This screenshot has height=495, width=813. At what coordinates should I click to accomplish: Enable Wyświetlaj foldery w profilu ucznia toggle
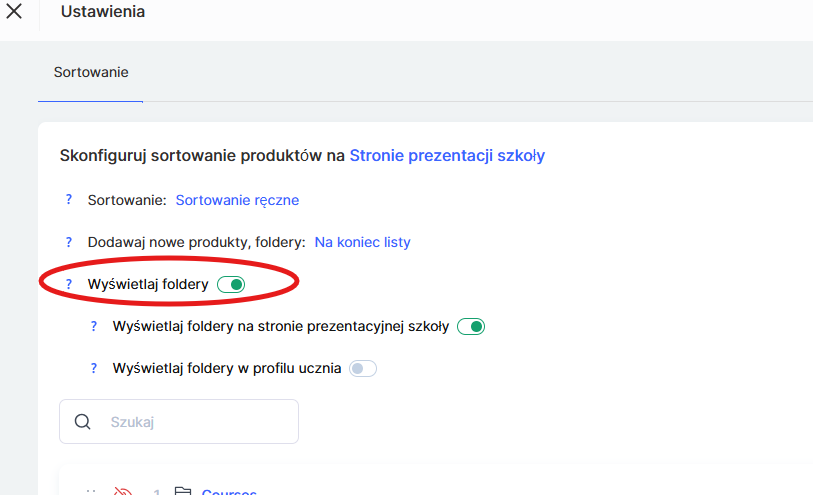[x=363, y=368]
